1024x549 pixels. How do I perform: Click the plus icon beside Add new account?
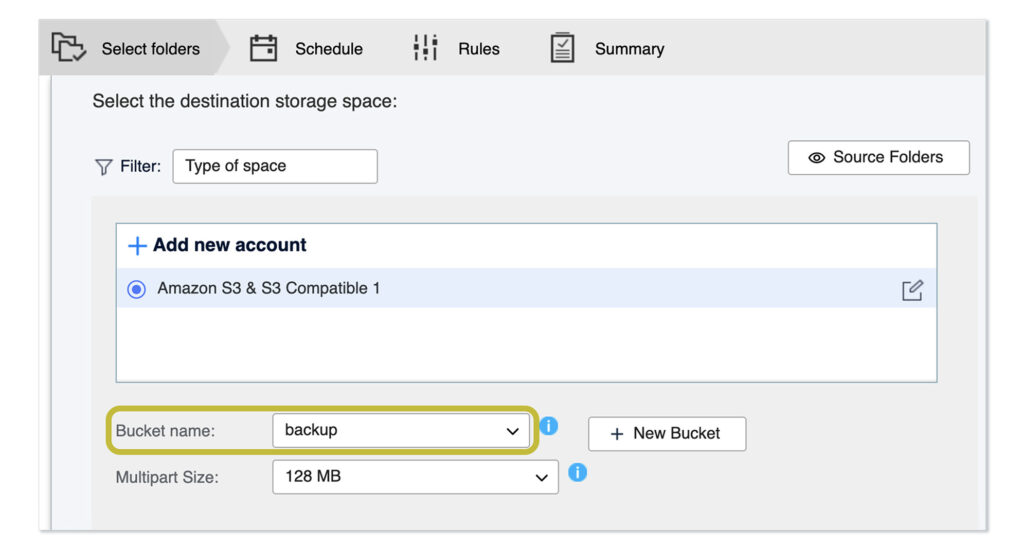pos(137,246)
